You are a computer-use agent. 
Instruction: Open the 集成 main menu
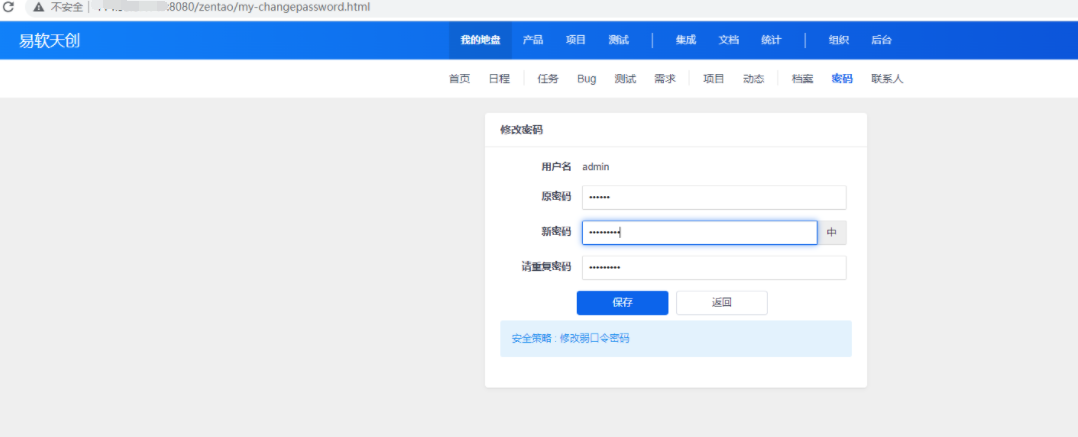click(685, 40)
